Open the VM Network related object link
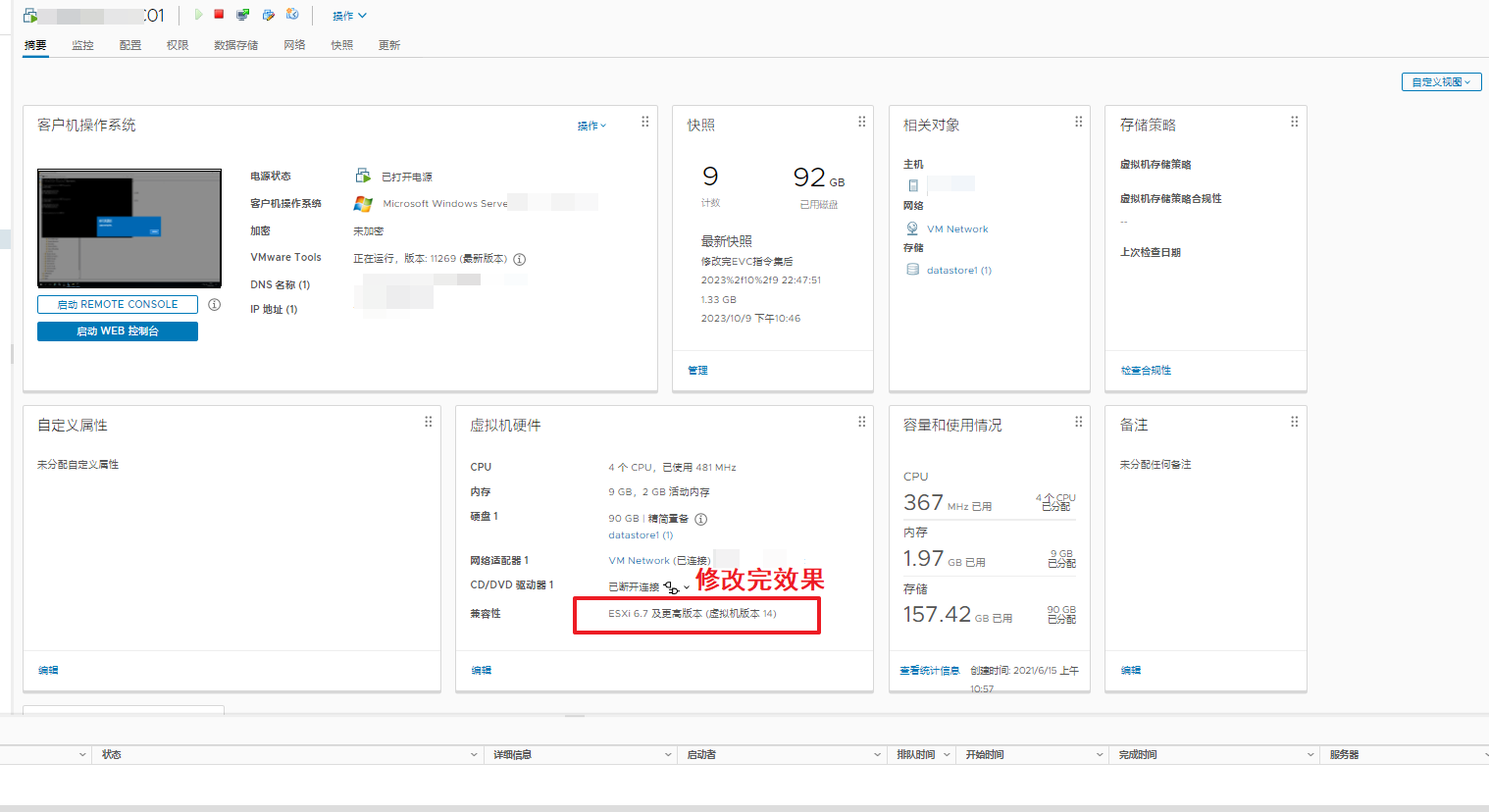1489x812 pixels. tap(957, 229)
